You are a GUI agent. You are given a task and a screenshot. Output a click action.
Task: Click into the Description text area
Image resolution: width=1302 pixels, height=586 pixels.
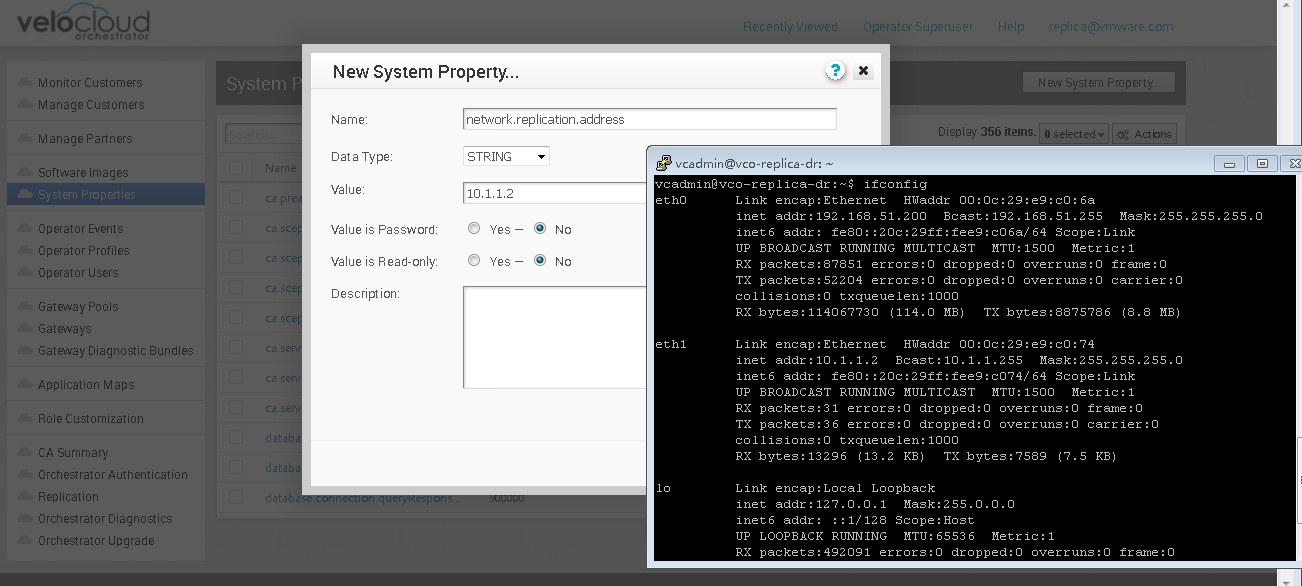555,337
